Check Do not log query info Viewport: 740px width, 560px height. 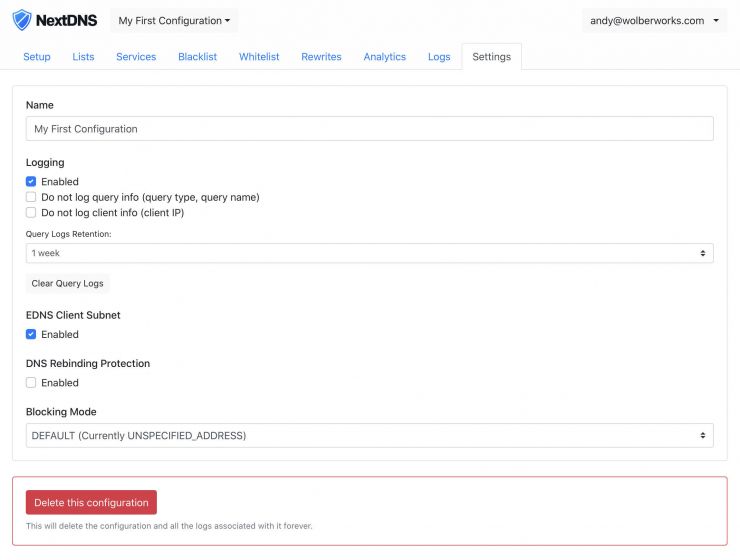coord(31,197)
